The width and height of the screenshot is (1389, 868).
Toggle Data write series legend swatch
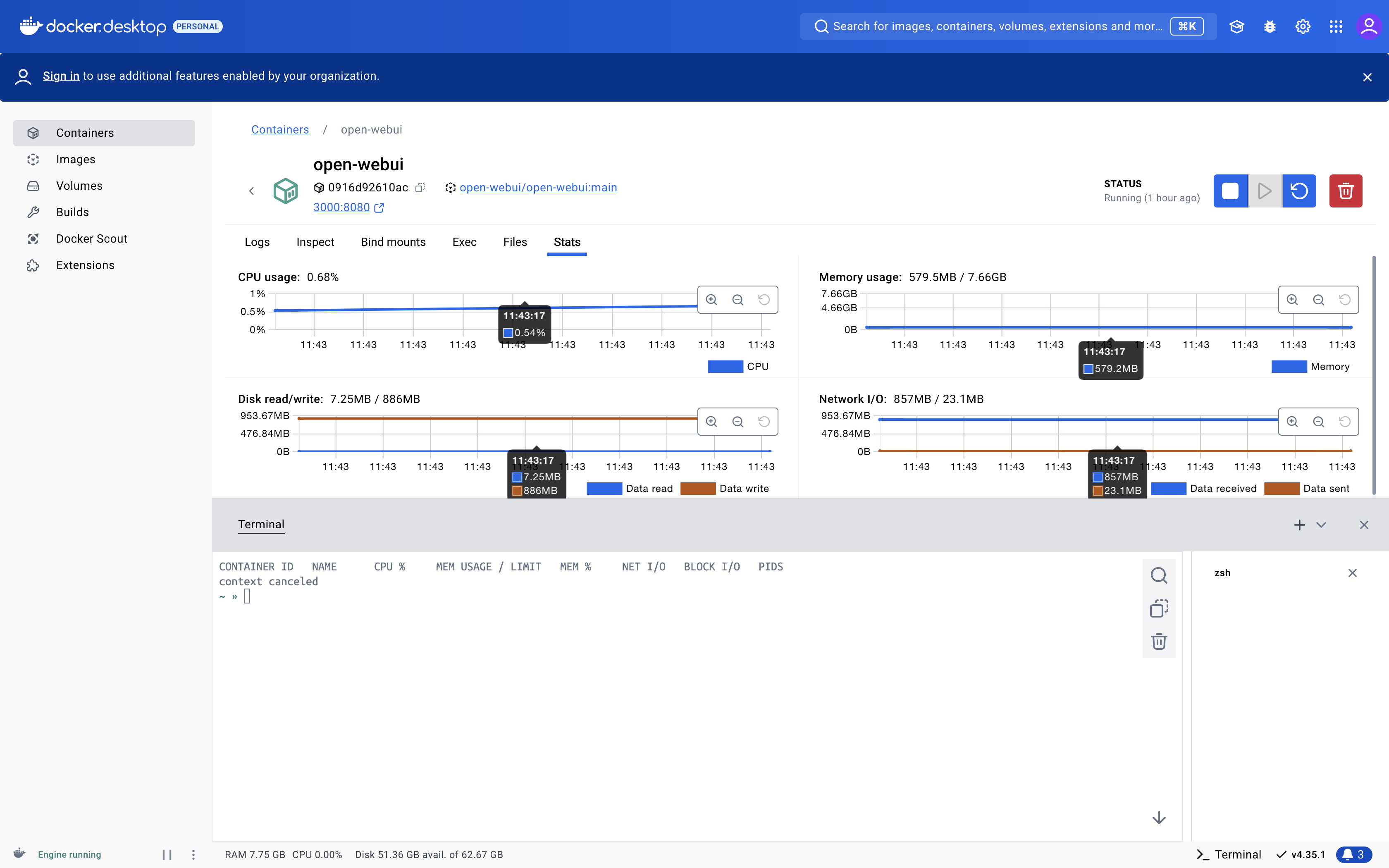click(x=698, y=489)
